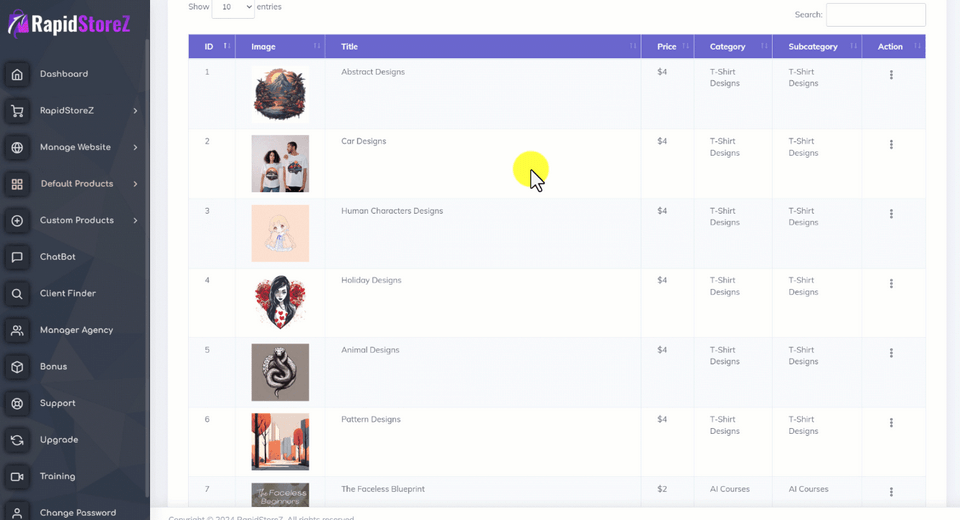Click the 'Human Characters Designs' title text
960x520 pixels.
pyautogui.click(x=392, y=211)
